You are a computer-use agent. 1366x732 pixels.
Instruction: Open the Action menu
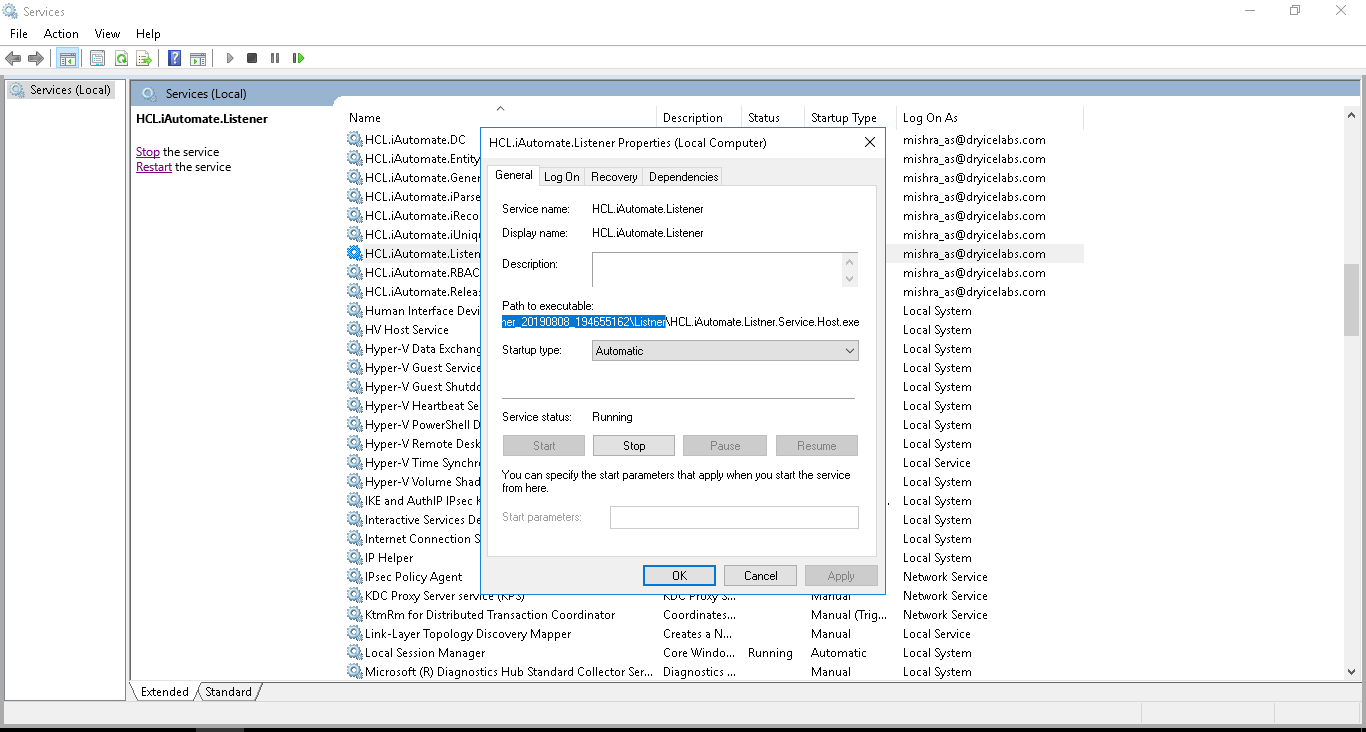point(61,34)
